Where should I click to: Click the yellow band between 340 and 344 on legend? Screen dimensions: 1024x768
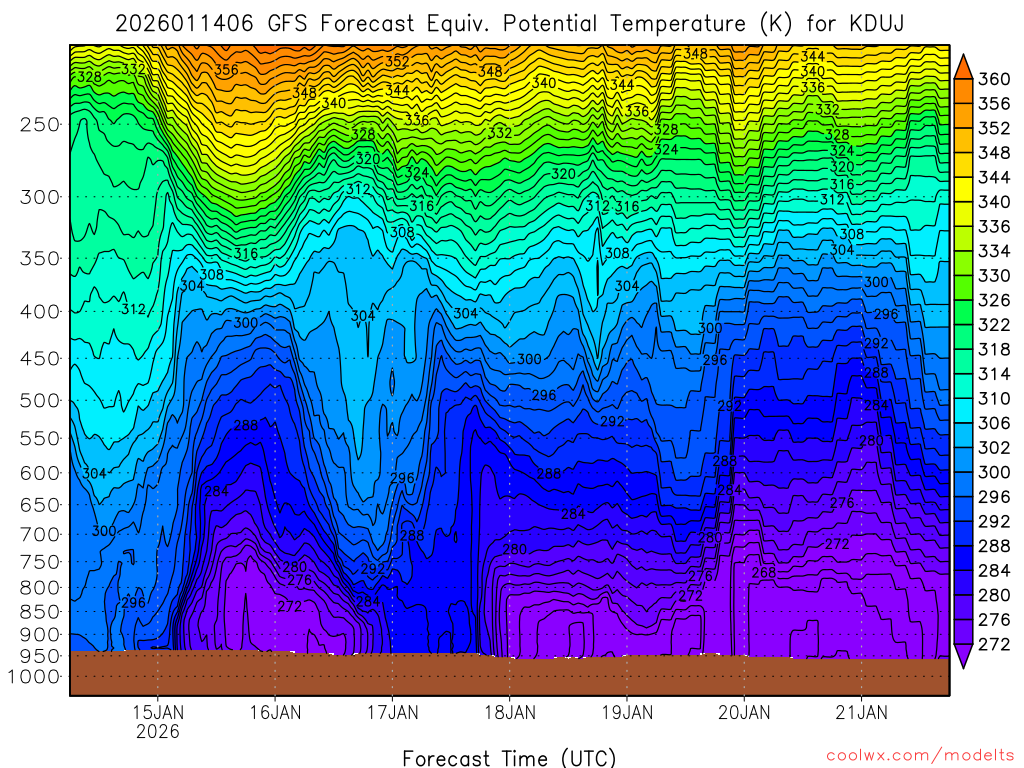tap(963, 189)
